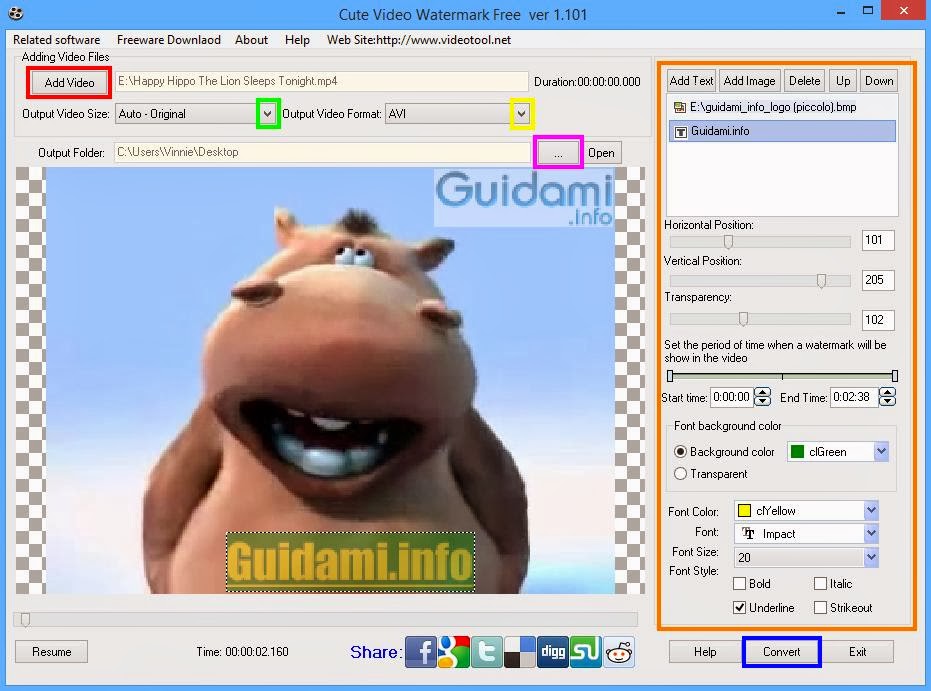The height and width of the screenshot is (691, 931).
Task: Enable the Bold font style checkbox
Action: point(739,584)
